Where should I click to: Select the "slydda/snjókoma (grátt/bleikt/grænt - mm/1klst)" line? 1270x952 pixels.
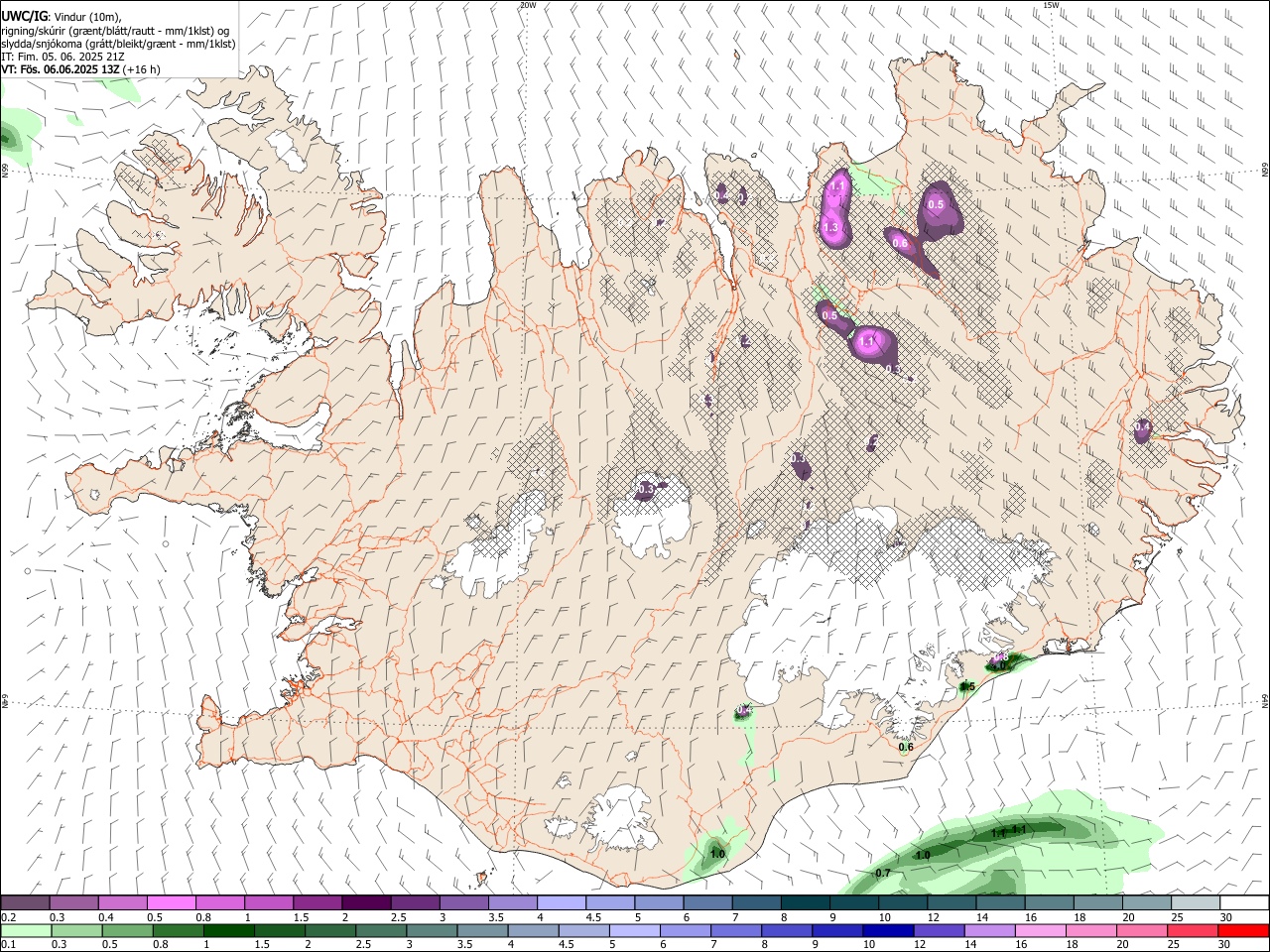118,44
